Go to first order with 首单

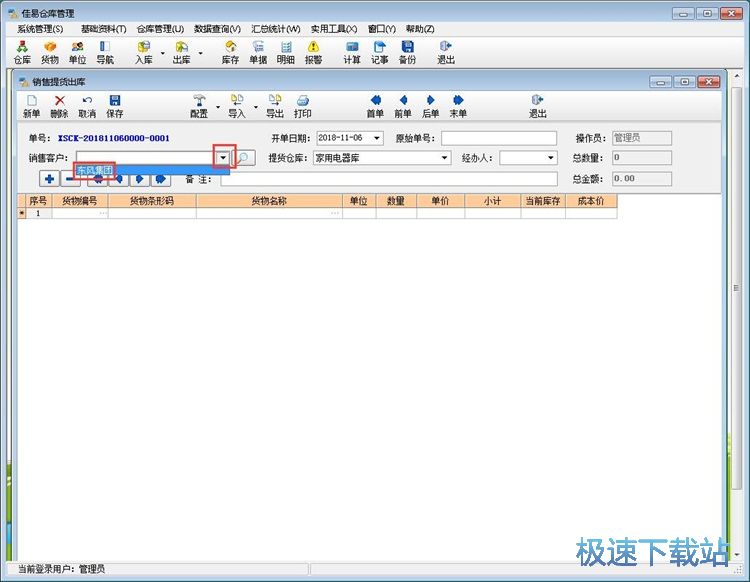click(375, 106)
